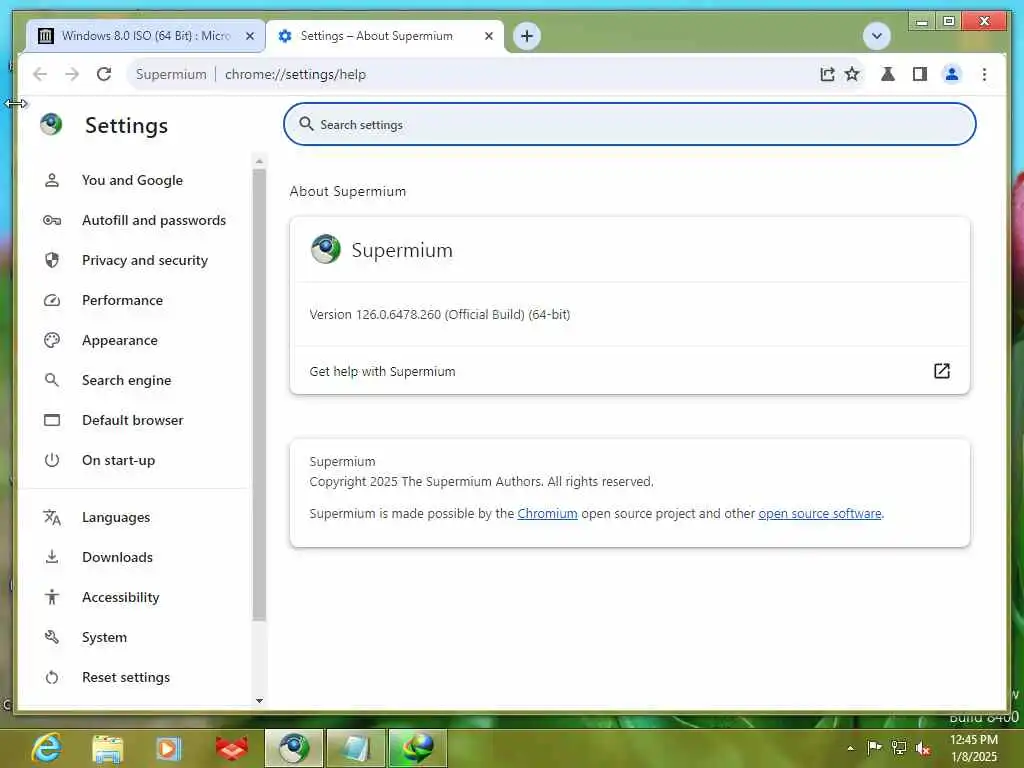1024x768 pixels.
Task: Close the Settings – About Supermium tab
Action: 488,36
